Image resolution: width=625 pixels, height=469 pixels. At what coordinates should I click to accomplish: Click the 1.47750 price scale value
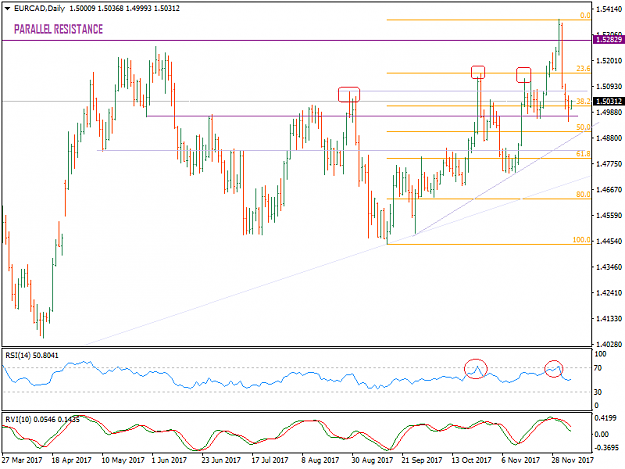click(609, 164)
